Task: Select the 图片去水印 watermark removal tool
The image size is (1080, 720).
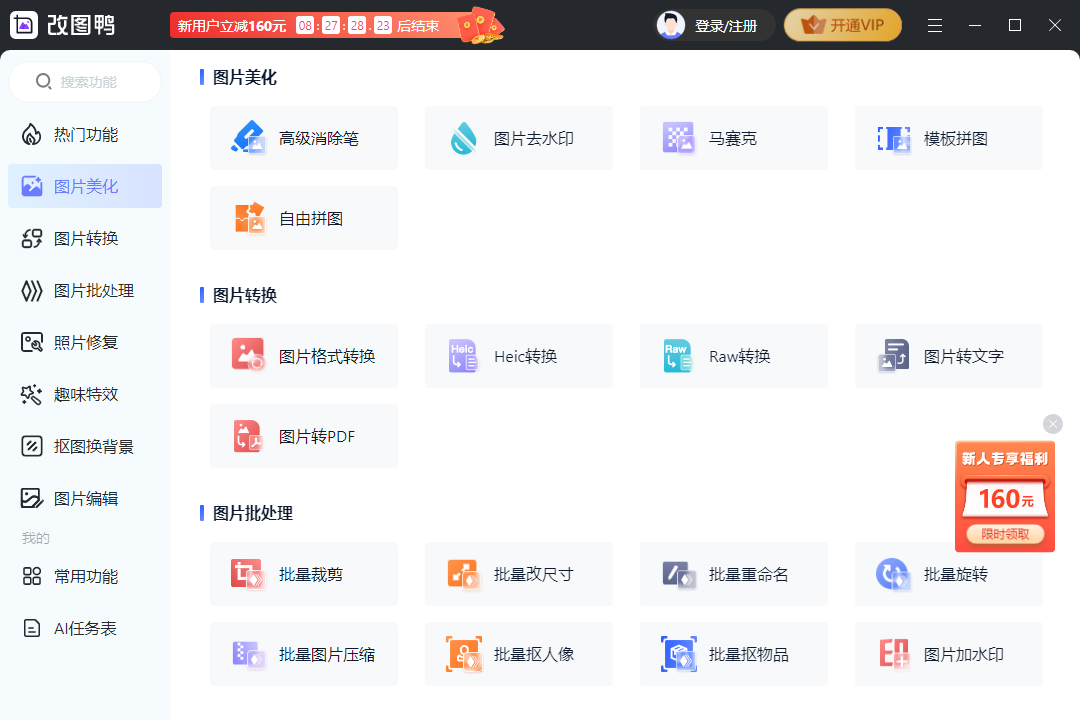Action: 518,138
